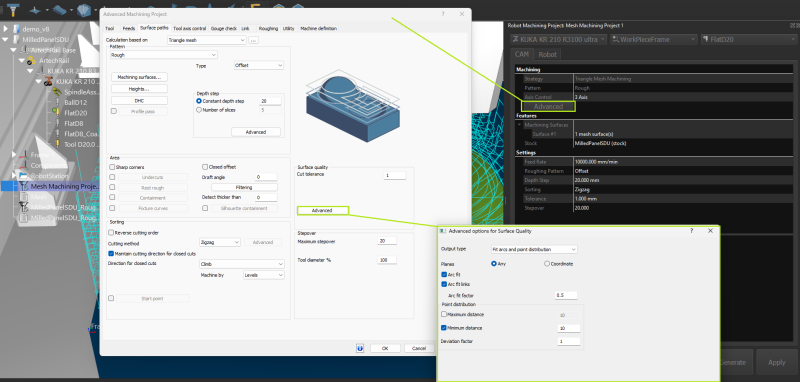Open the Type Offset dropdown

(259, 65)
